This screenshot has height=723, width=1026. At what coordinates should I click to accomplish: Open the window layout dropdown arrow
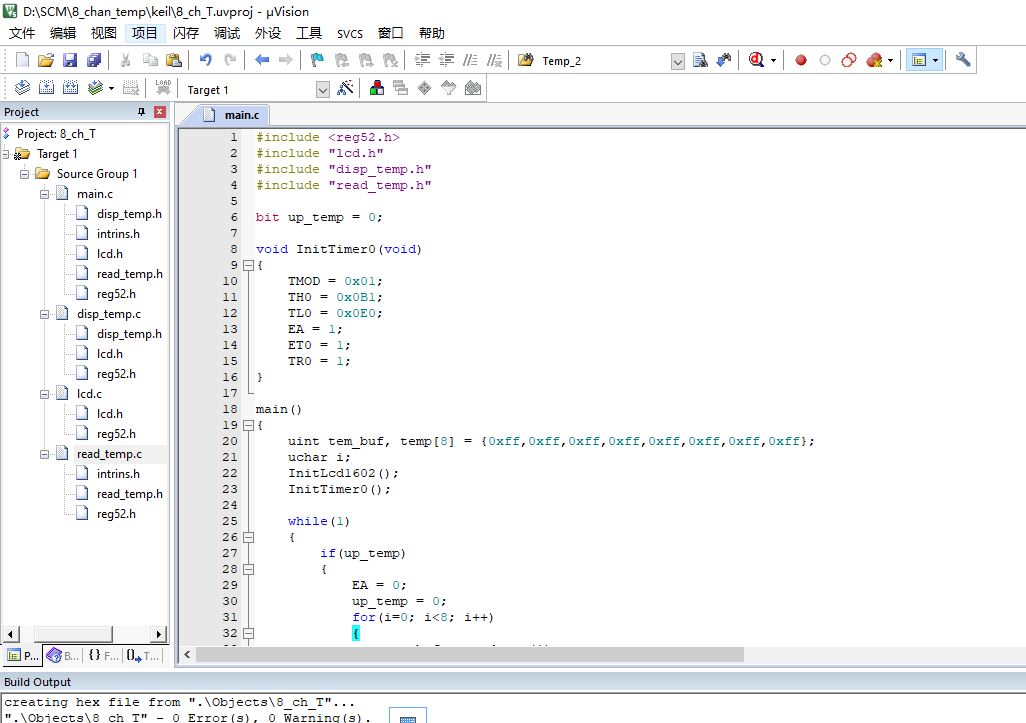click(935, 60)
